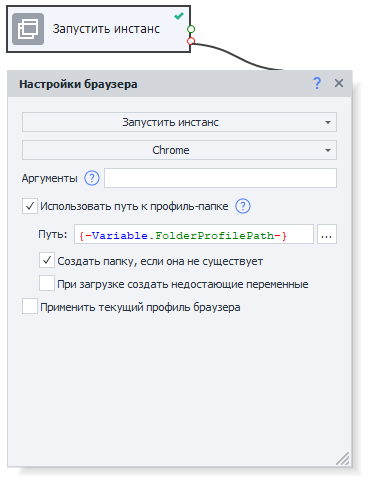Close the Настройки браузера panel

pos(339,83)
